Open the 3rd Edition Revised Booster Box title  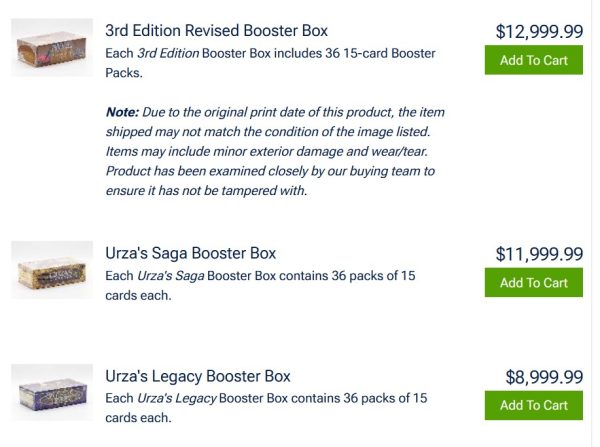coord(216,31)
